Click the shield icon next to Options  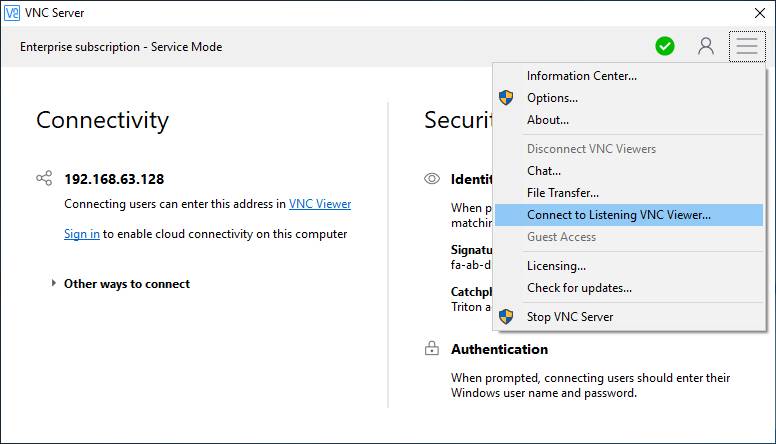click(x=506, y=98)
